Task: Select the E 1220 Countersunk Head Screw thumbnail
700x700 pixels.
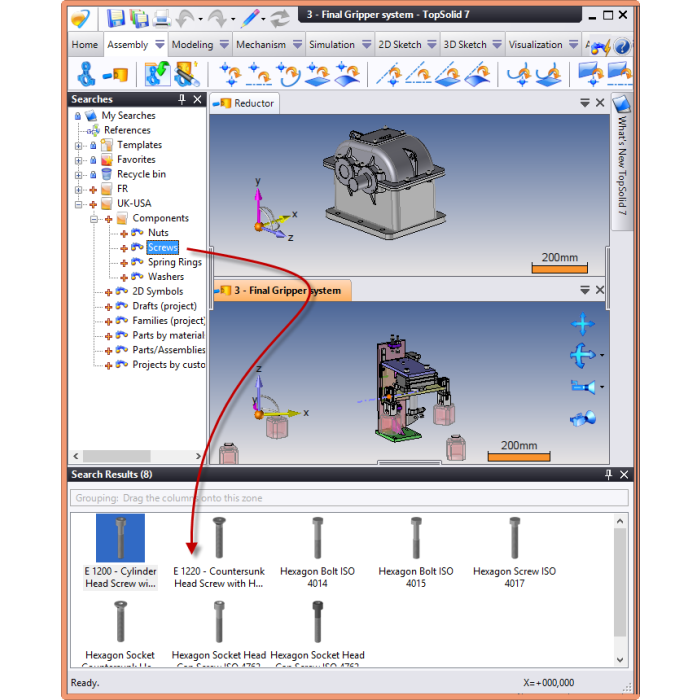Action: [219, 538]
